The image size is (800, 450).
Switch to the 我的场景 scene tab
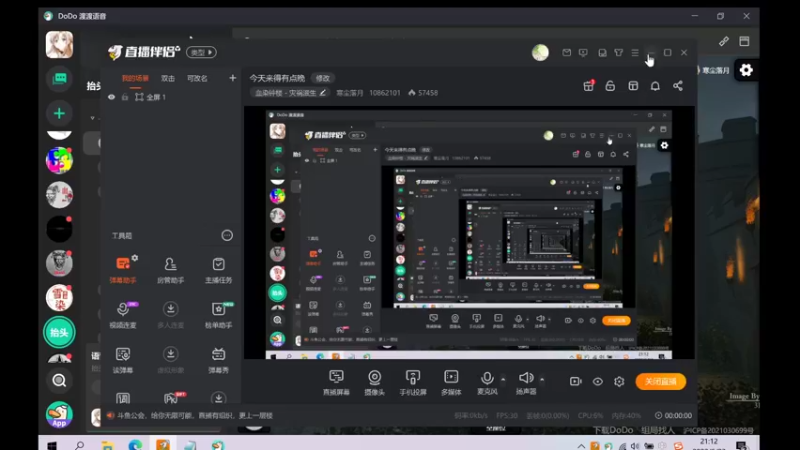pyautogui.click(x=135, y=79)
